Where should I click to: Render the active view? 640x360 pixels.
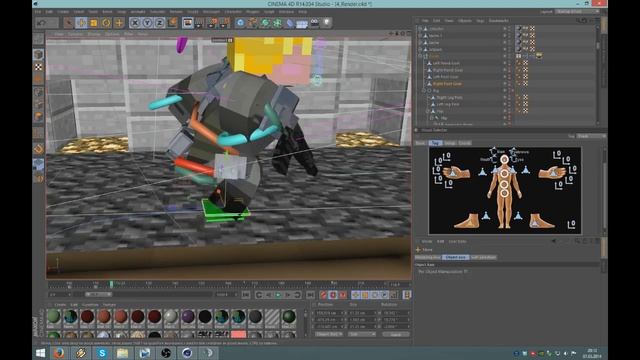coord(188,22)
